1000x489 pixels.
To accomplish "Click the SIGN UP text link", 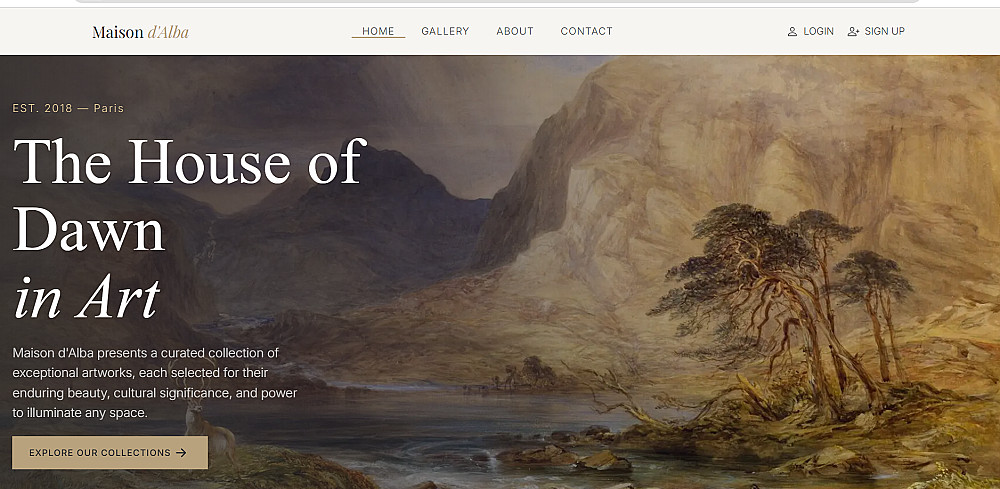I will [885, 31].
